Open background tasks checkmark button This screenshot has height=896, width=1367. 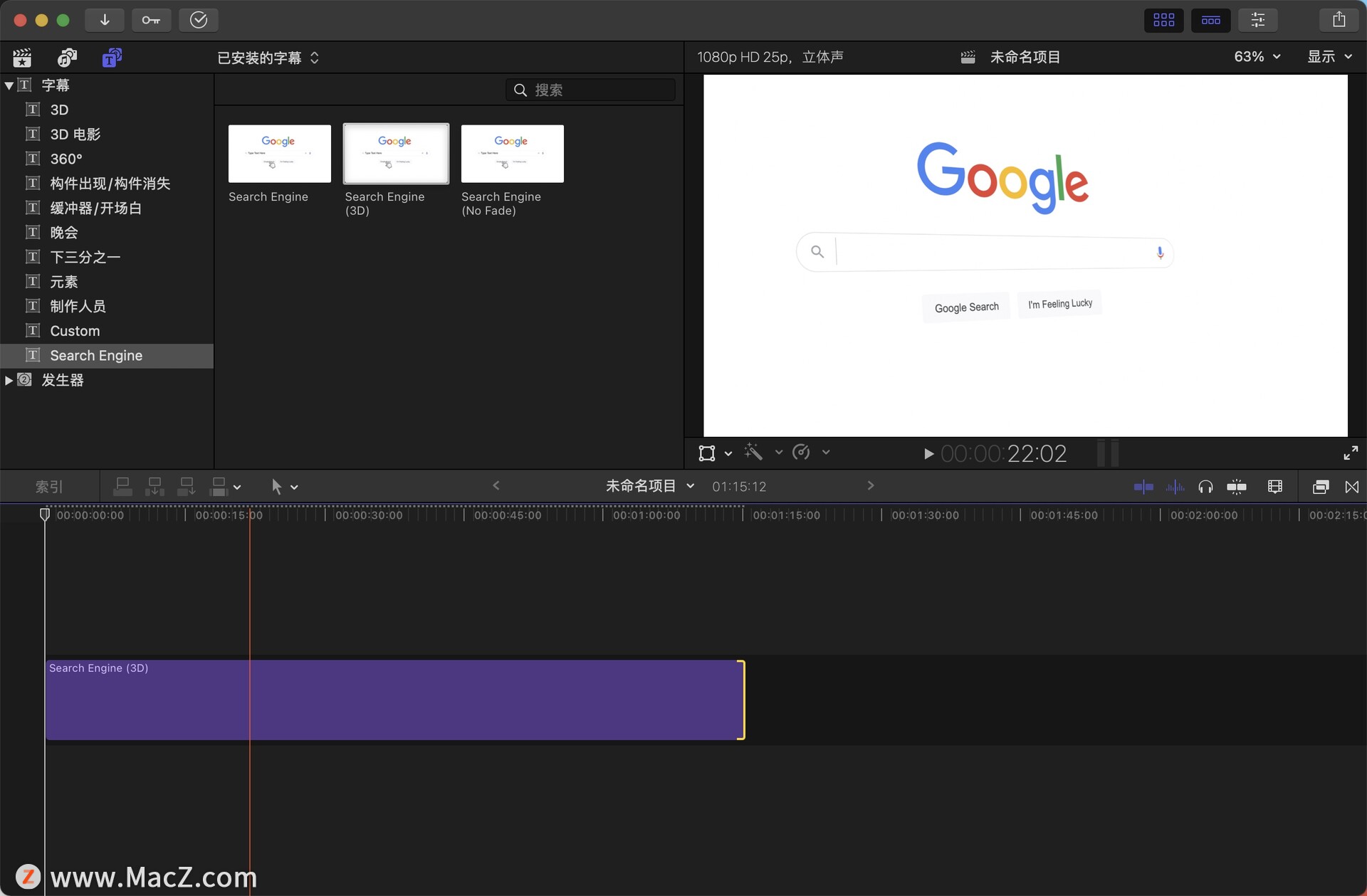199,20
